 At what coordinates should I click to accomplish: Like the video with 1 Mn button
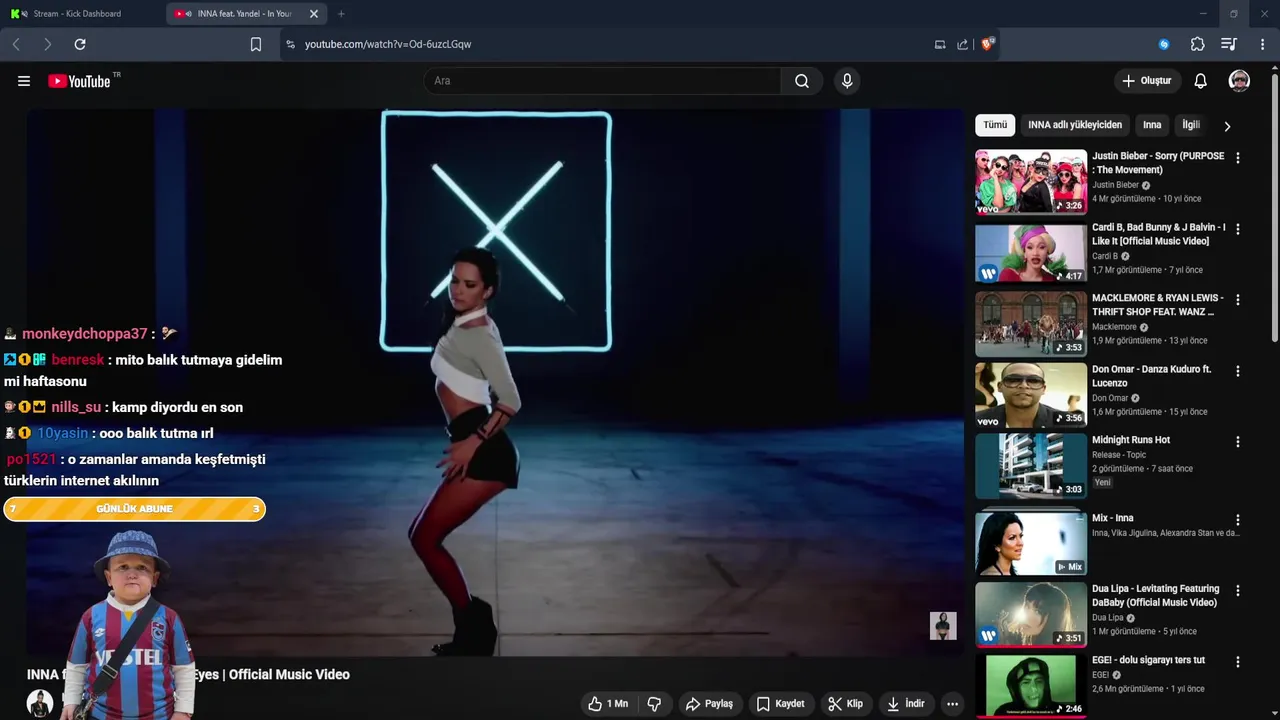click(608, 704)
